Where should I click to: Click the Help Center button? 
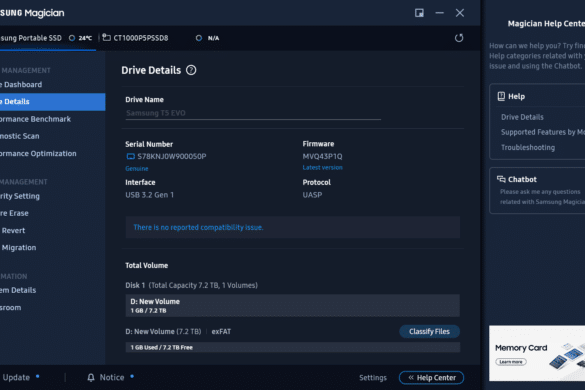(x=431, y=378)
